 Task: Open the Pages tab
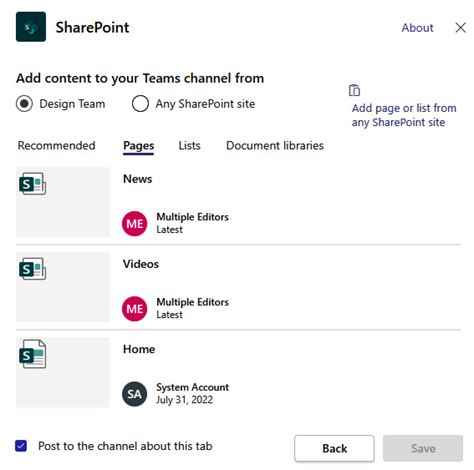(x=139, y=146)
